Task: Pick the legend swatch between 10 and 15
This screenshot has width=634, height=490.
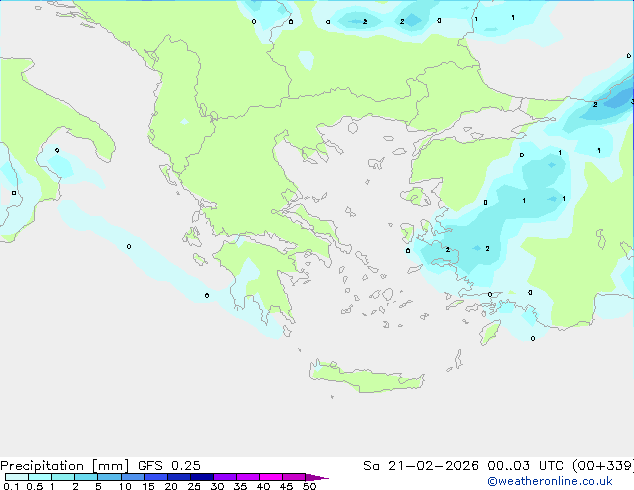Action: pyautogui.click(x=133, y=477)
